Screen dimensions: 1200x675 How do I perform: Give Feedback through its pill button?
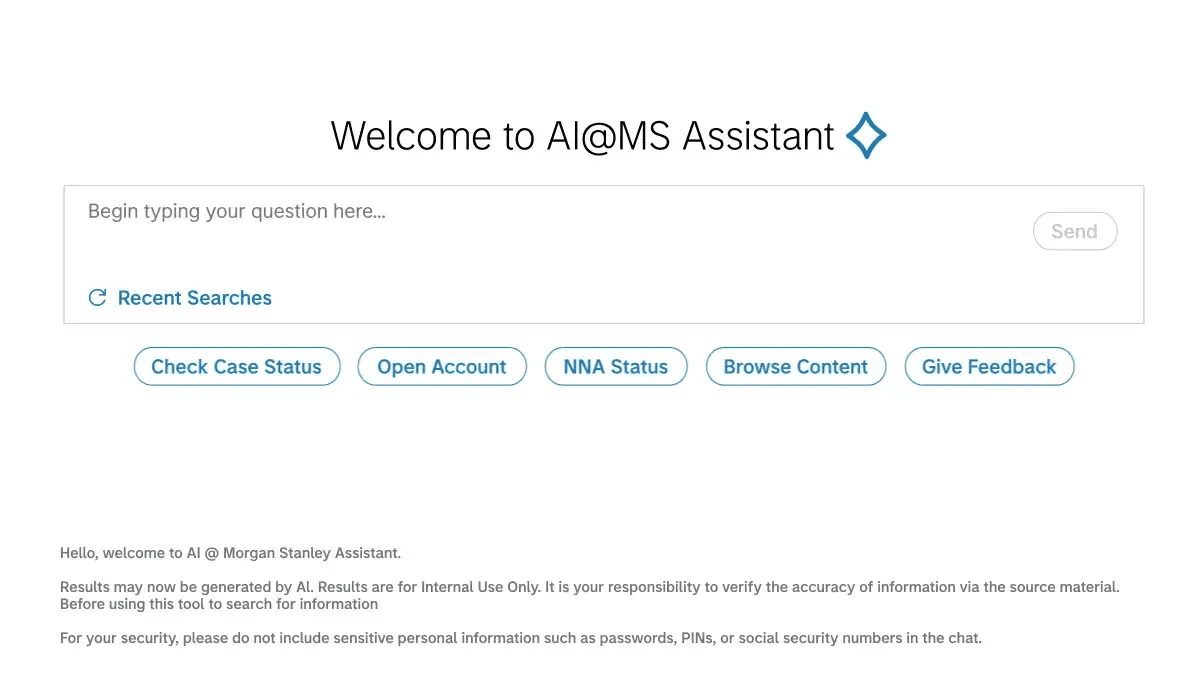coord(989,366)
